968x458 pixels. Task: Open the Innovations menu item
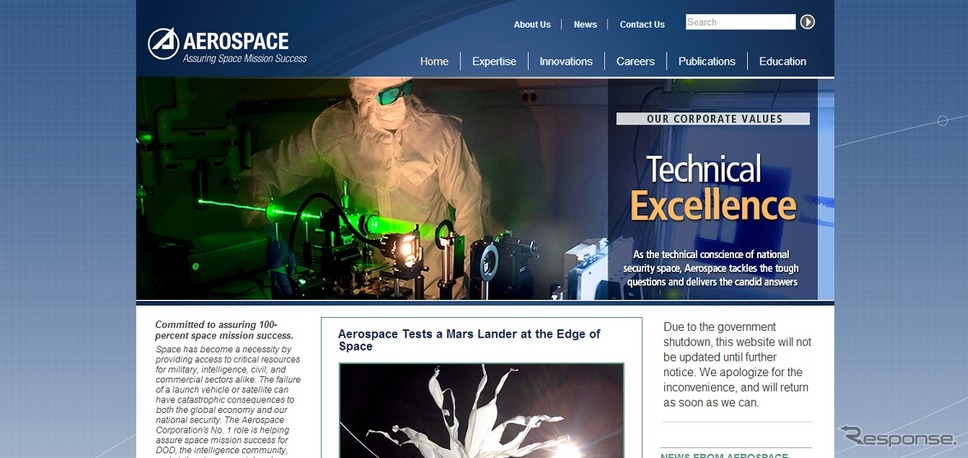pos(566,61)
